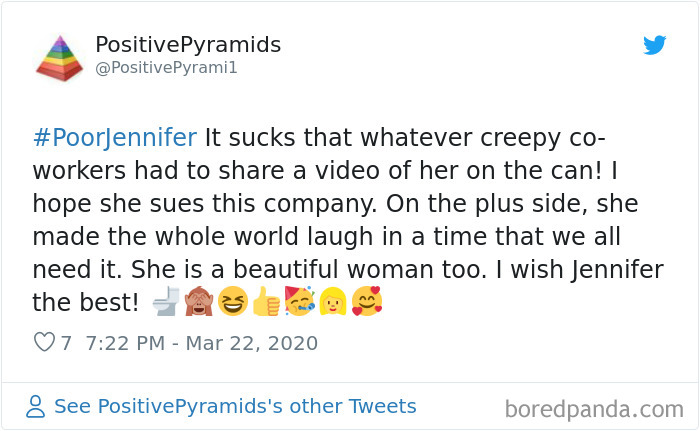Click the party face emoji
The height and width of the screenshot is (431, 700).
click(x=298, y=301)
